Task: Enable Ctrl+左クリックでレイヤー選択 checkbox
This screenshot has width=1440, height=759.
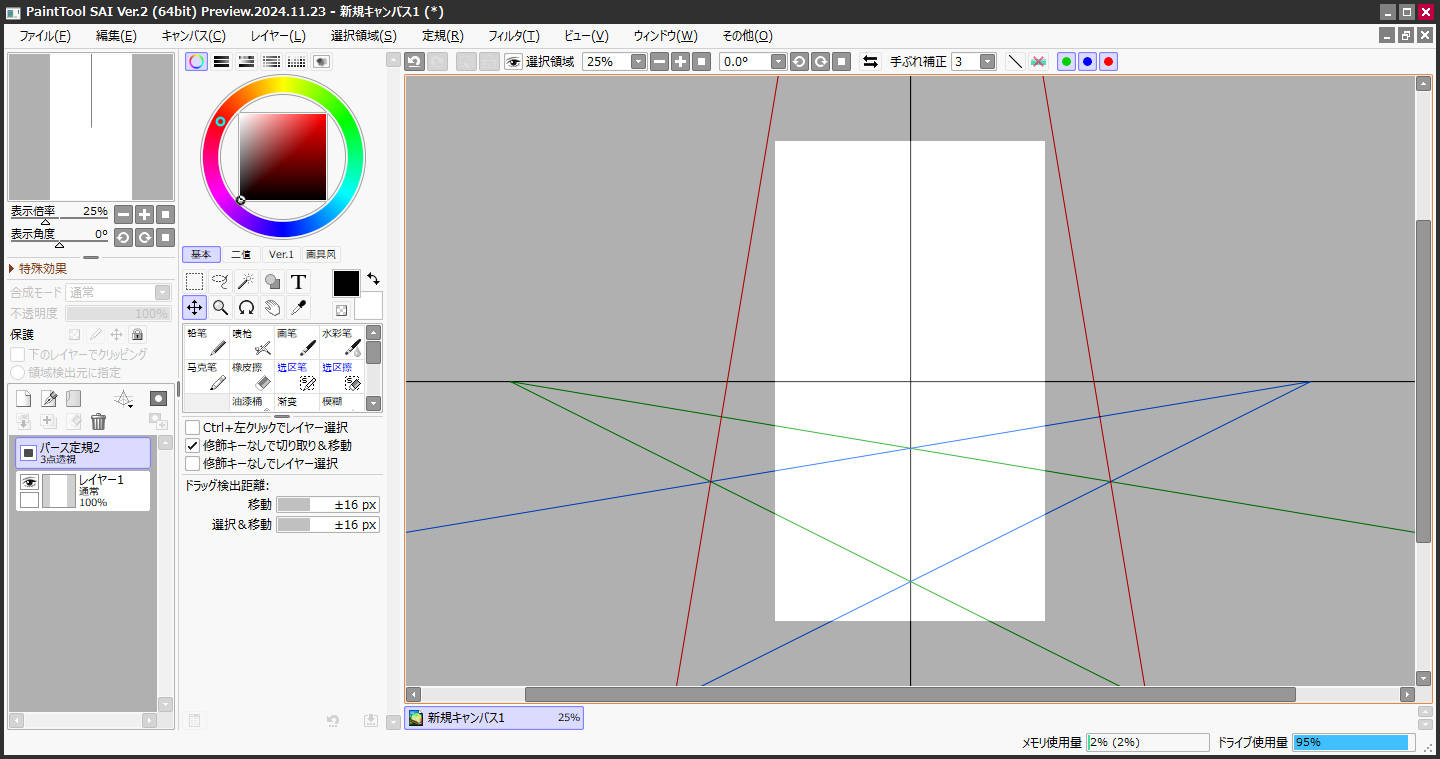Action: click(x=193, y=428)
